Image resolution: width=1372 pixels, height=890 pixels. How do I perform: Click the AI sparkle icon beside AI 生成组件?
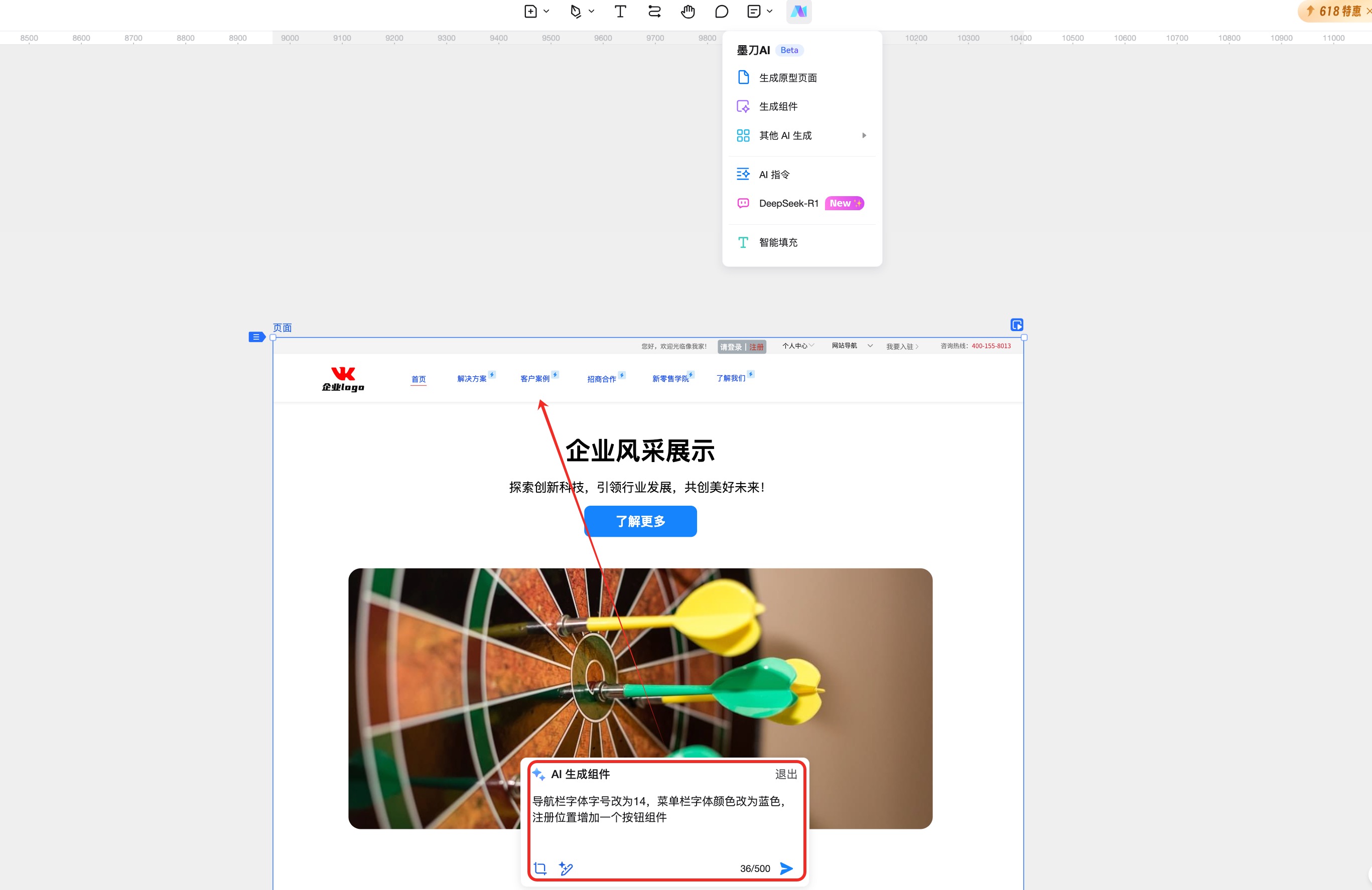coord(538,774)
